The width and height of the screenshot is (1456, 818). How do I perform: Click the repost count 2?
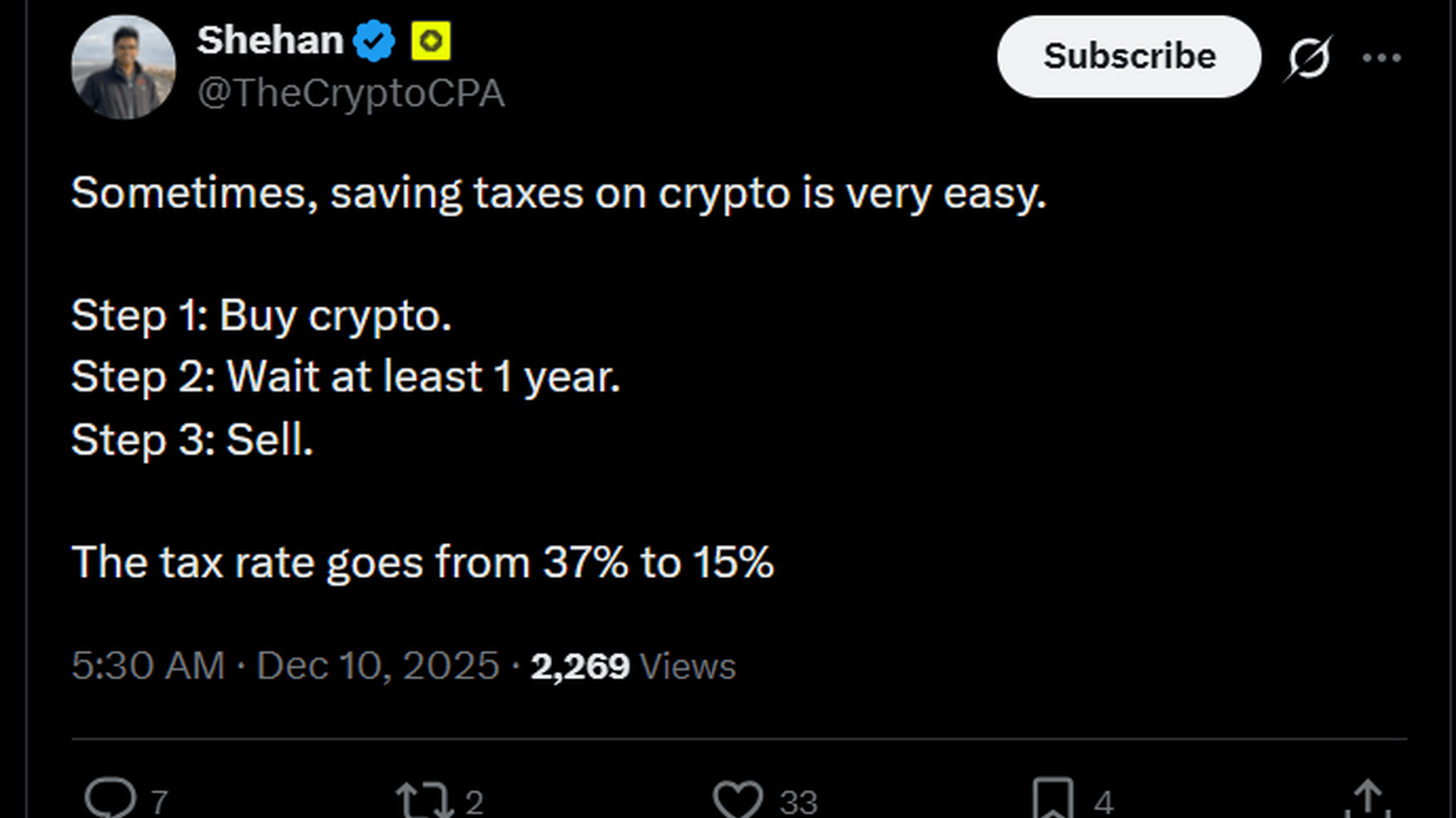tap(474, 802)
